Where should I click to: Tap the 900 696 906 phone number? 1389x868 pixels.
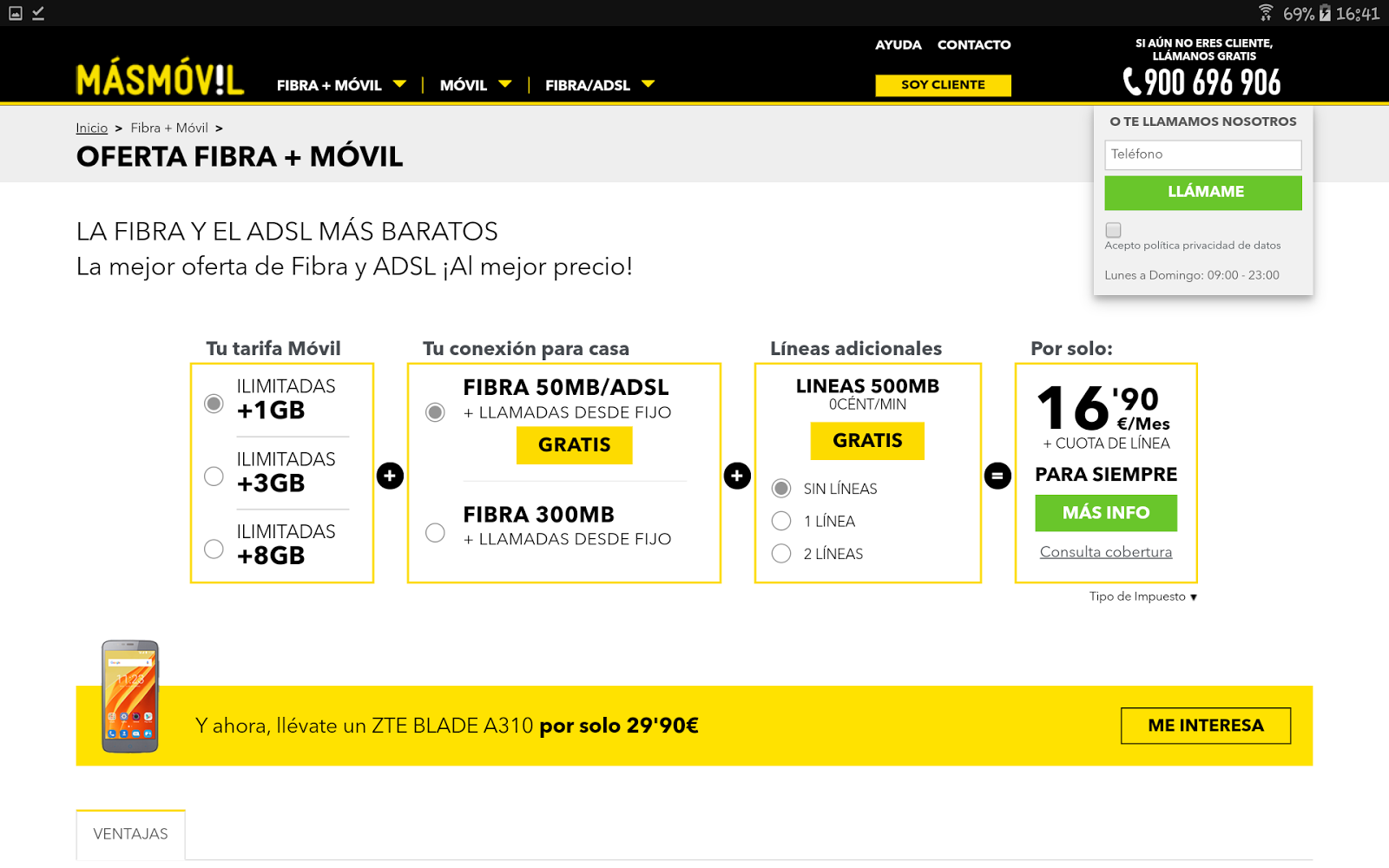tap(1213, 82)
